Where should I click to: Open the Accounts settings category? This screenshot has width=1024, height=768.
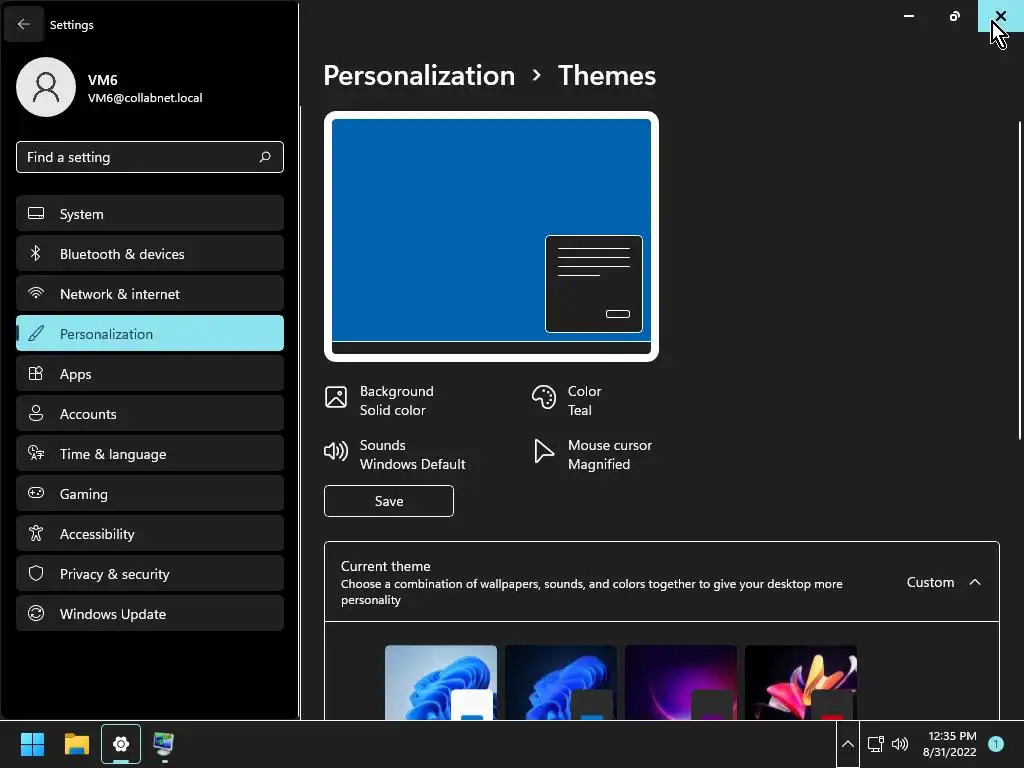(x=150, y=413)
